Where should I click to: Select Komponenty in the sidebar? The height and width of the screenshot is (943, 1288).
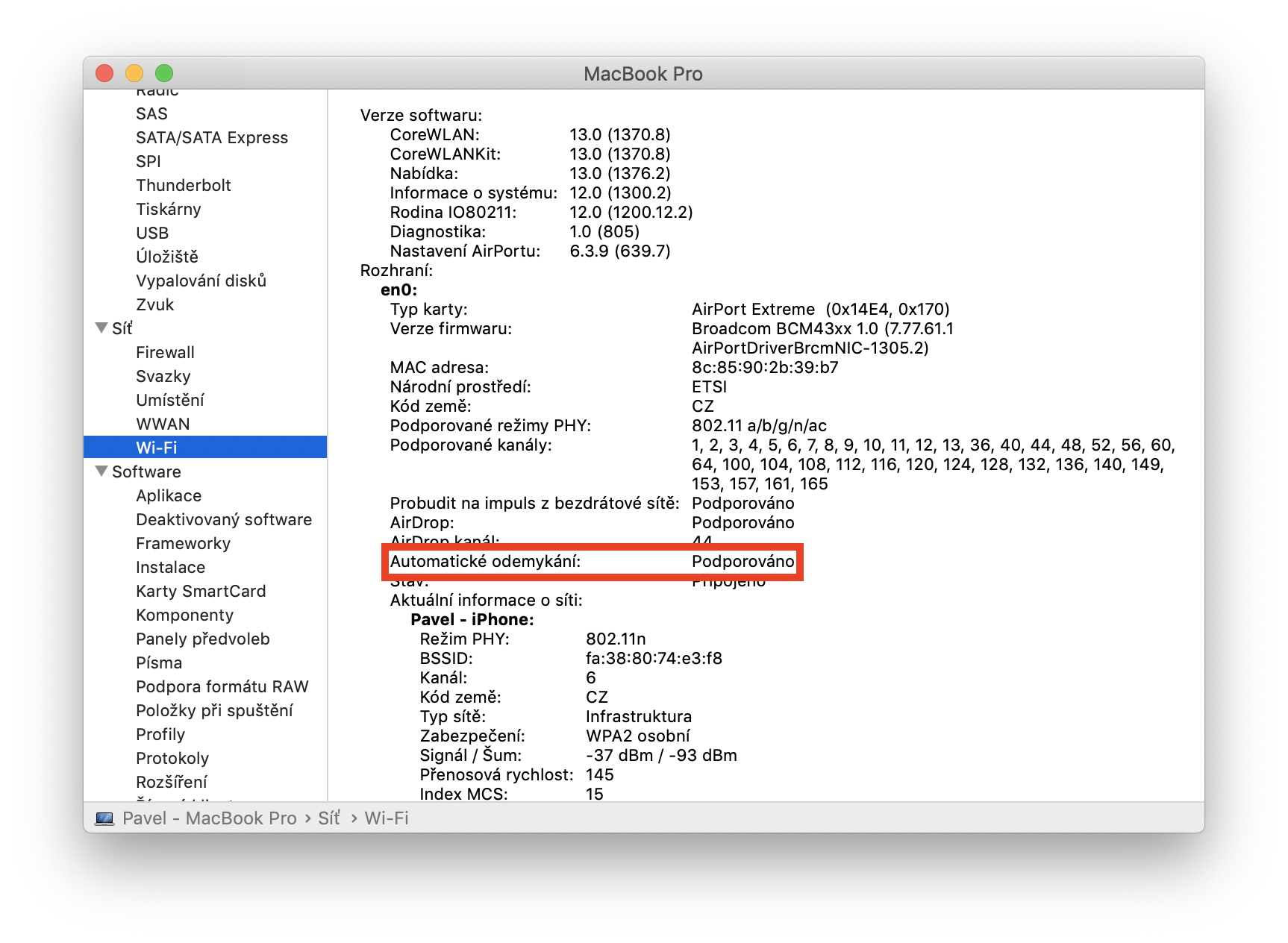pos(184,615)
